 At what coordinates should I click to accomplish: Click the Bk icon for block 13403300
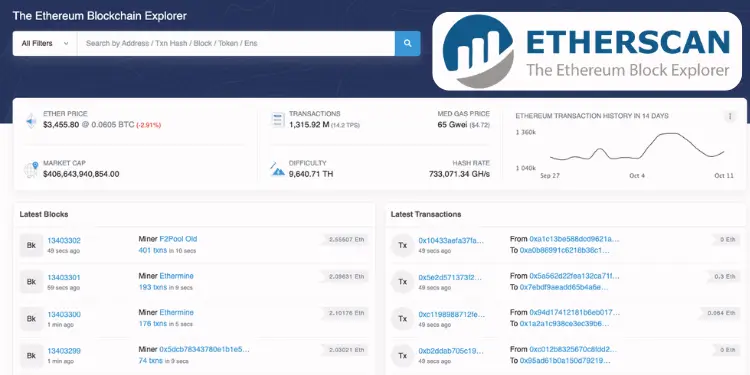pyautogui.click(x=31, y=319)
